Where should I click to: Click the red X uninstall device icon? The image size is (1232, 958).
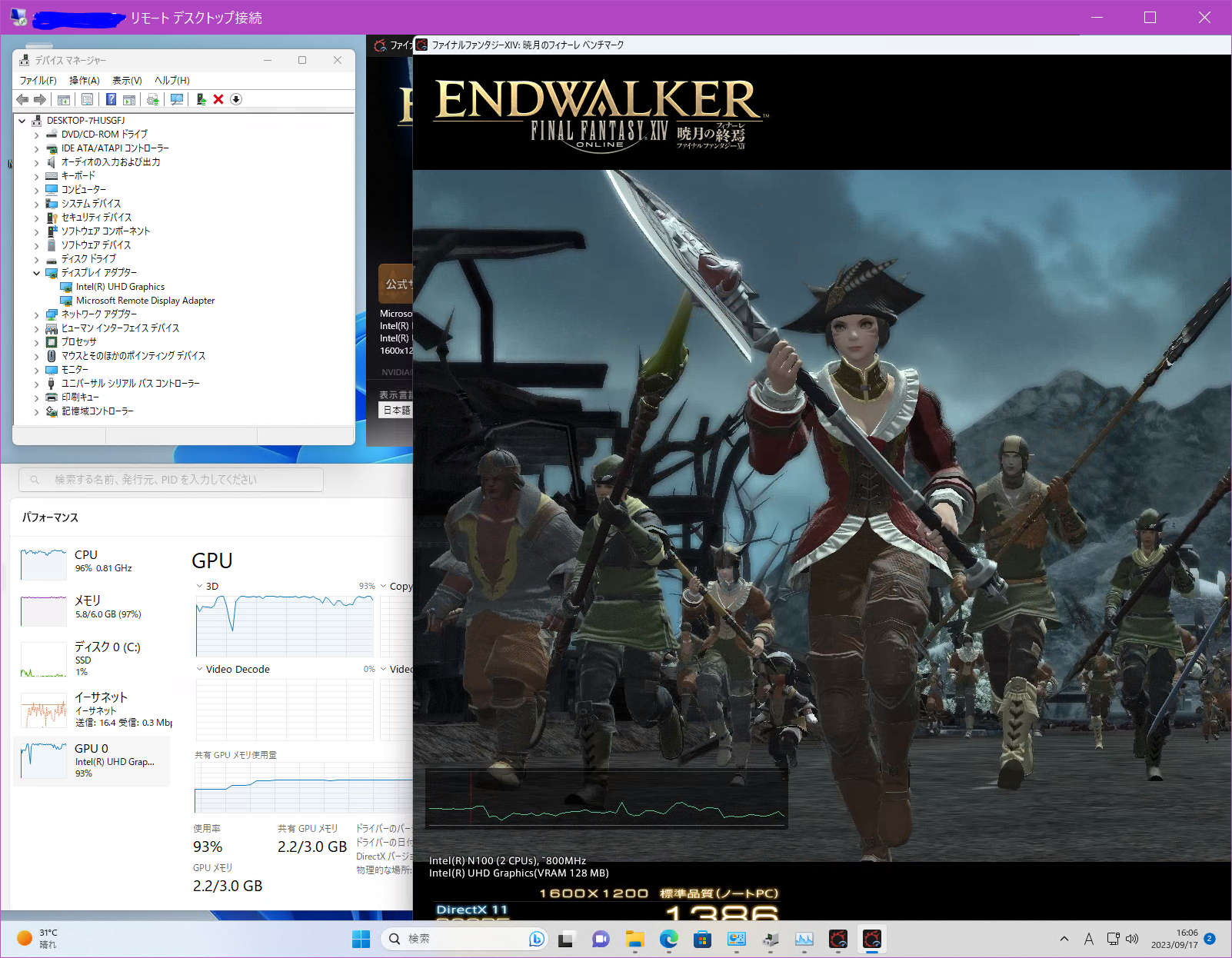click(x=218, y=99)
